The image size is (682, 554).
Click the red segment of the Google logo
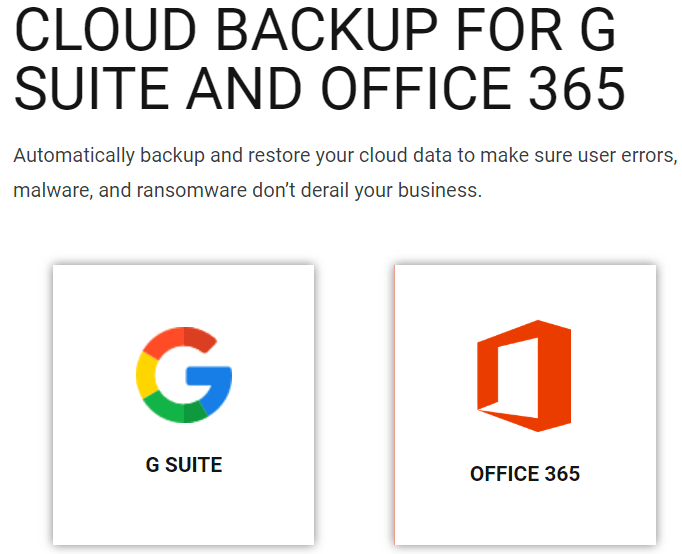(177, 339)
